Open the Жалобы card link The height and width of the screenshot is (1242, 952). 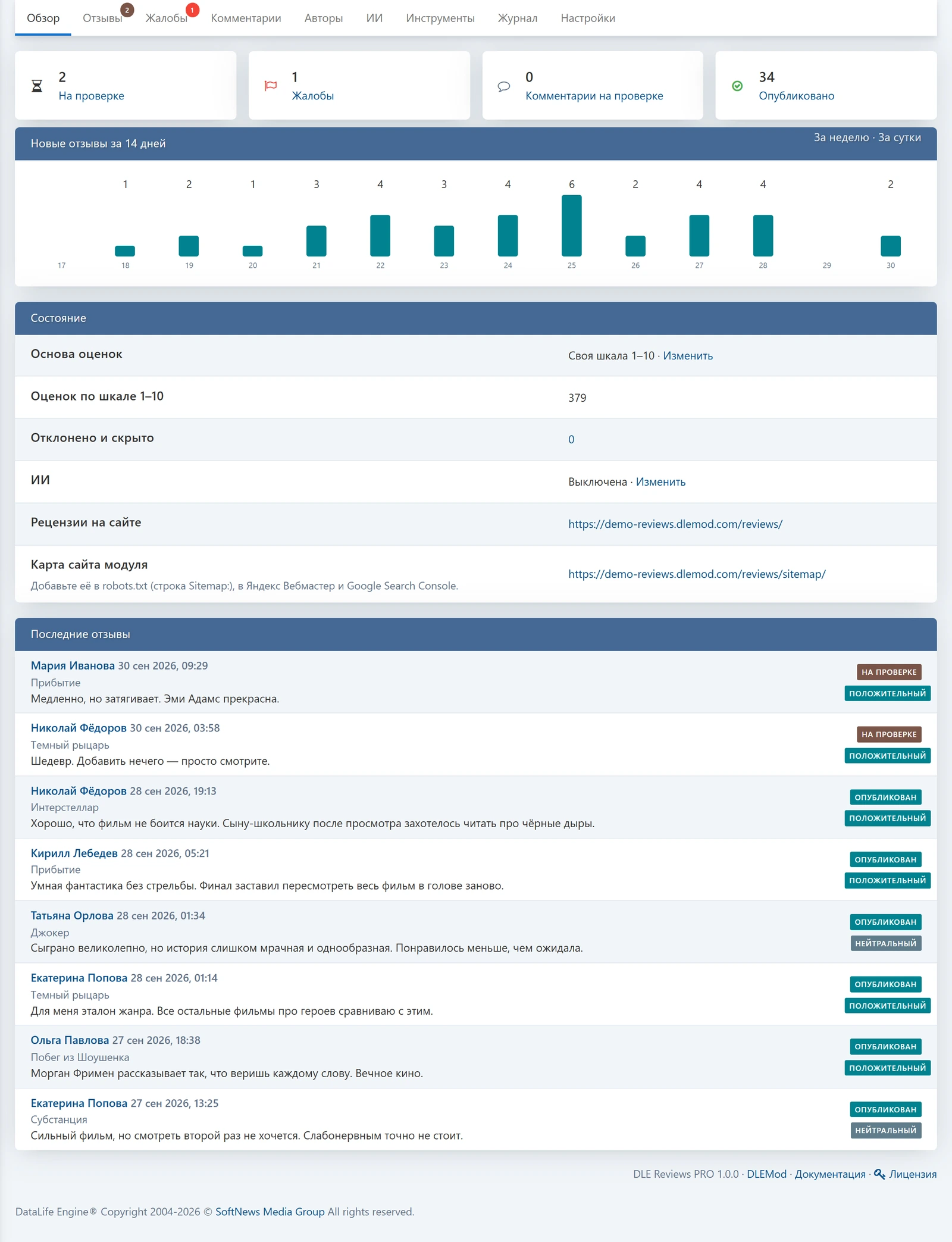coord(312,96)
